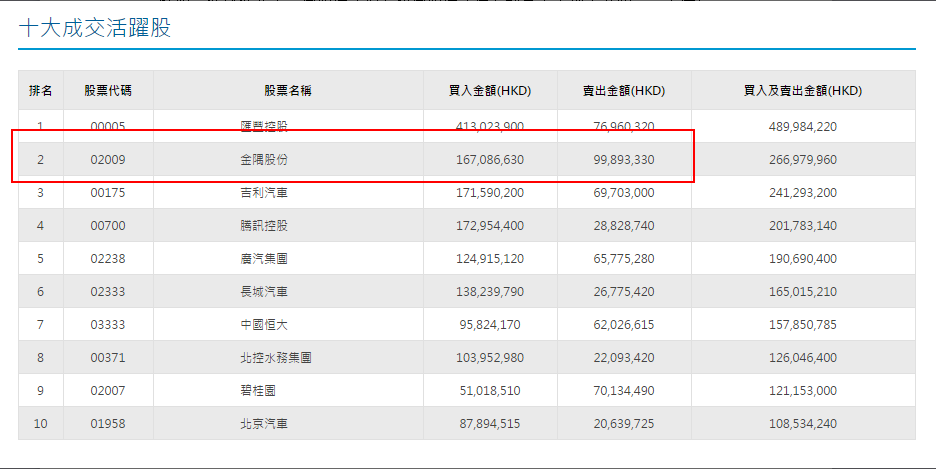Select stock code 02007
Viewport: 936px width, 469px height.
click(108, 391)
